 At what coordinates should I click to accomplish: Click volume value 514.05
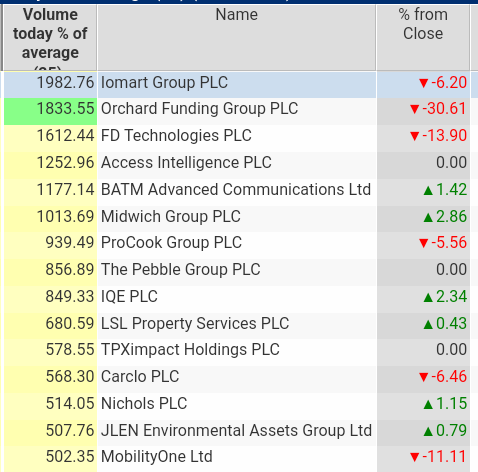70,403
